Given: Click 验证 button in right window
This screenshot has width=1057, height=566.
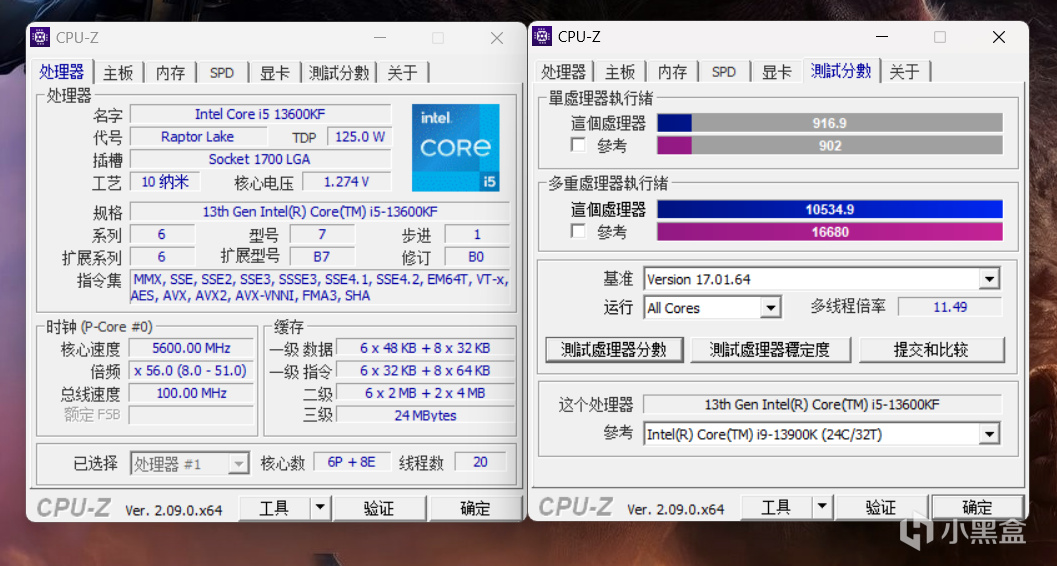Looking at the screenshot, I should (881, 507).
